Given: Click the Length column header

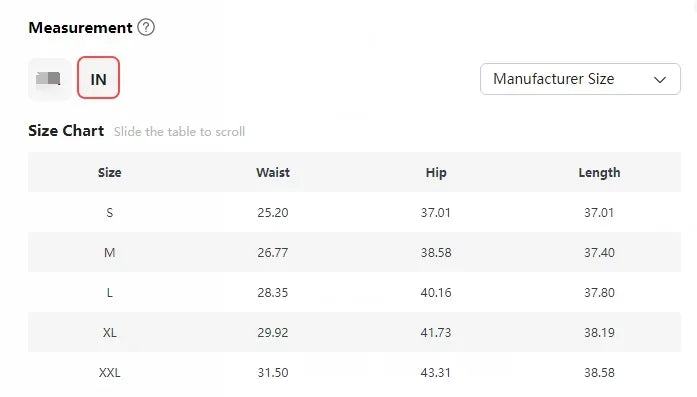Looking at the screenshot, I should click(x=599, y=172).
